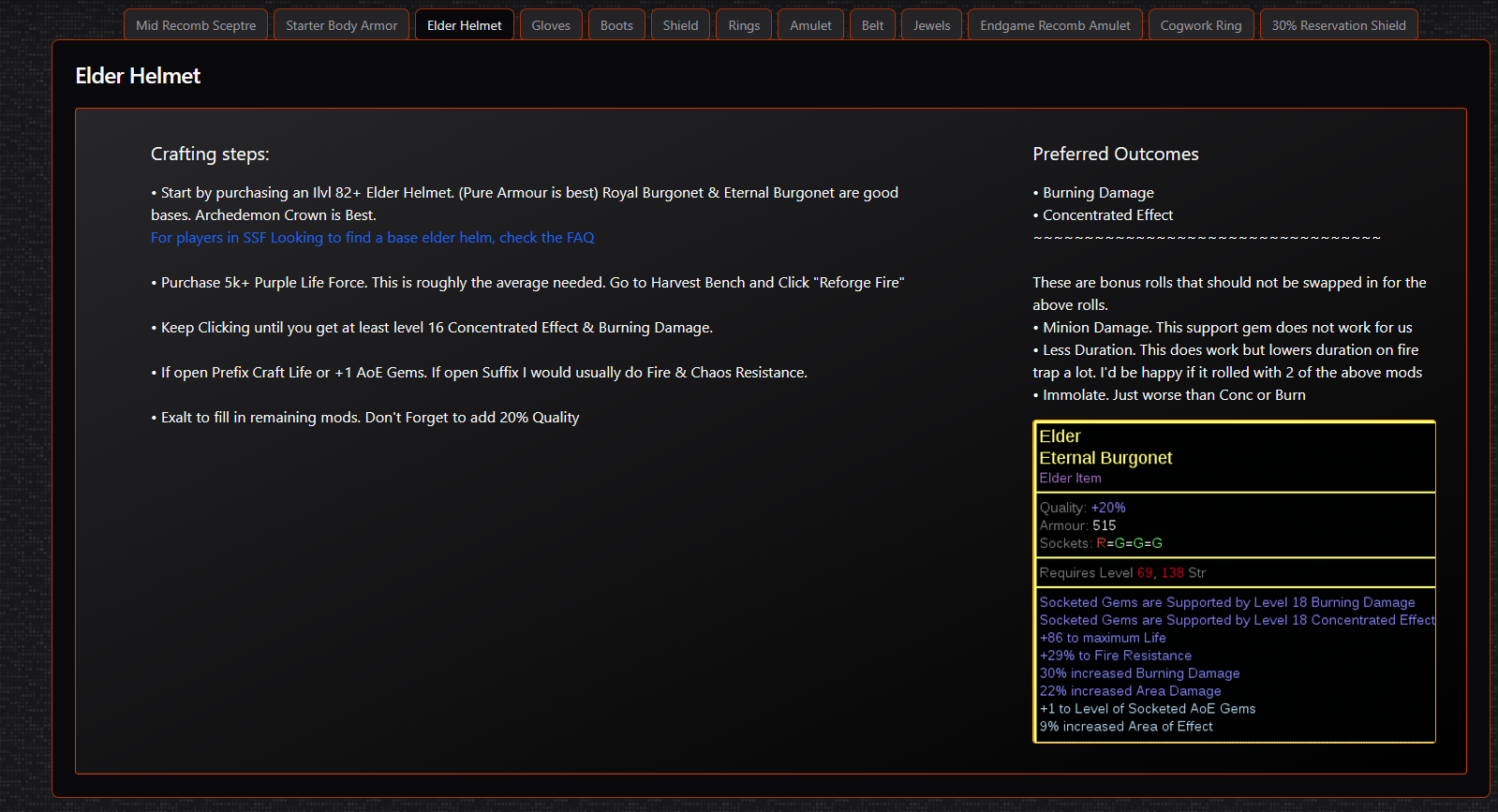1498x812 pixels.
Task: Switch to the Shield tab
Action: click(681, 25)
